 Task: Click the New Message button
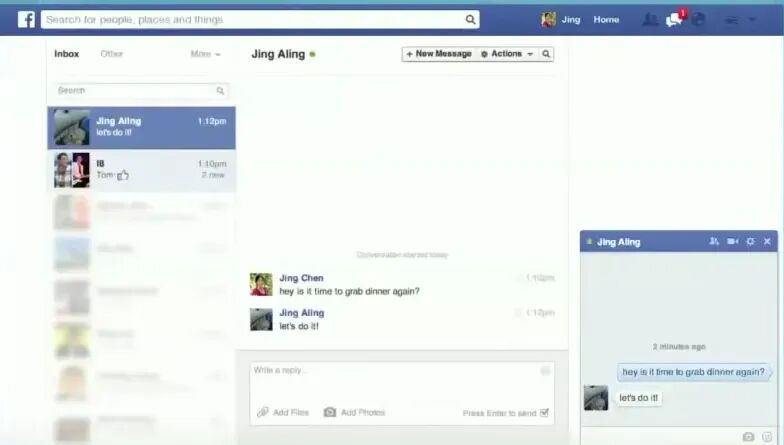click(439, 54)
